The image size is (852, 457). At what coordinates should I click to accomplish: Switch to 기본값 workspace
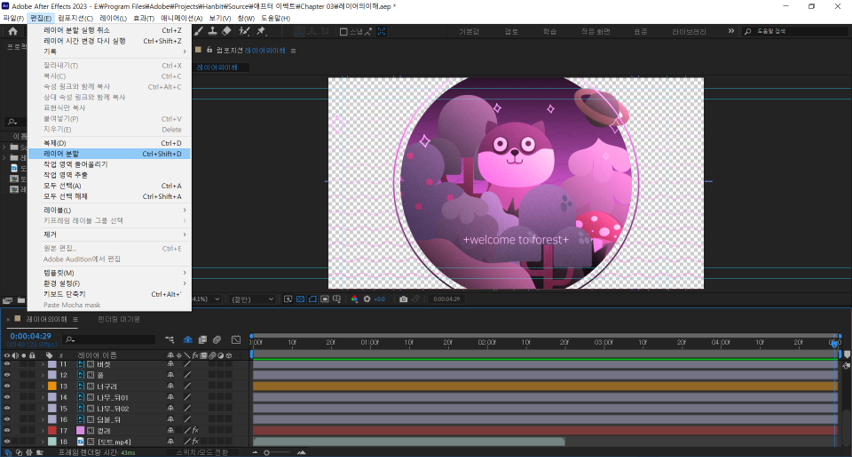point(469,32)
